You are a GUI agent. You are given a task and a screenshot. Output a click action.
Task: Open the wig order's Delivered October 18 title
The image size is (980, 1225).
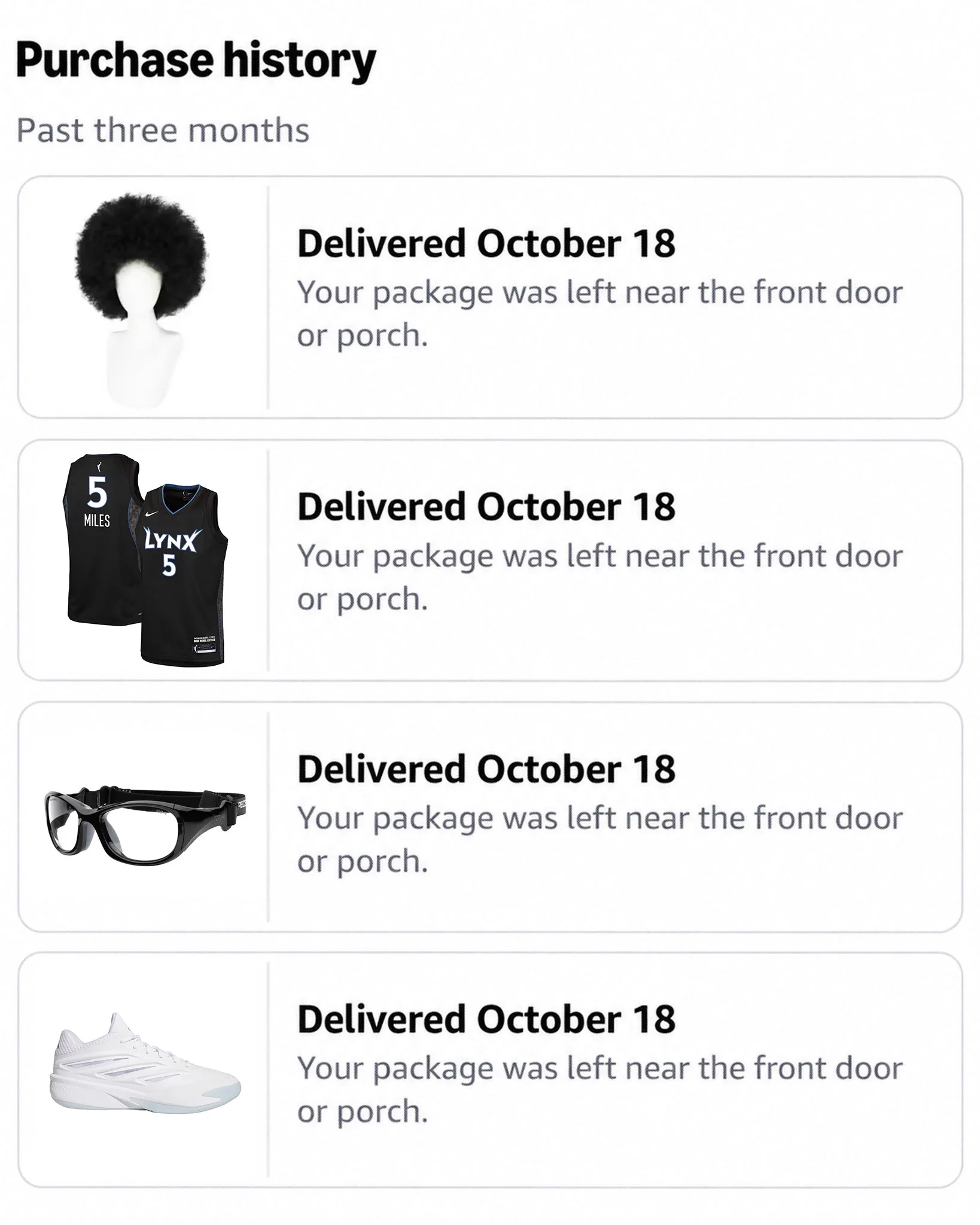click(x=486, y=243)
